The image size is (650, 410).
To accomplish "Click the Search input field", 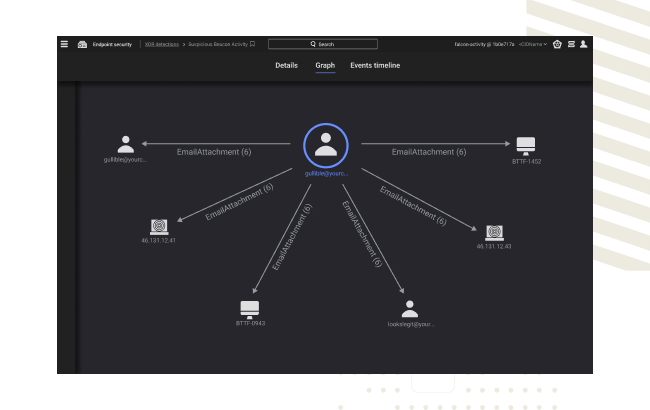I will 323,44.
